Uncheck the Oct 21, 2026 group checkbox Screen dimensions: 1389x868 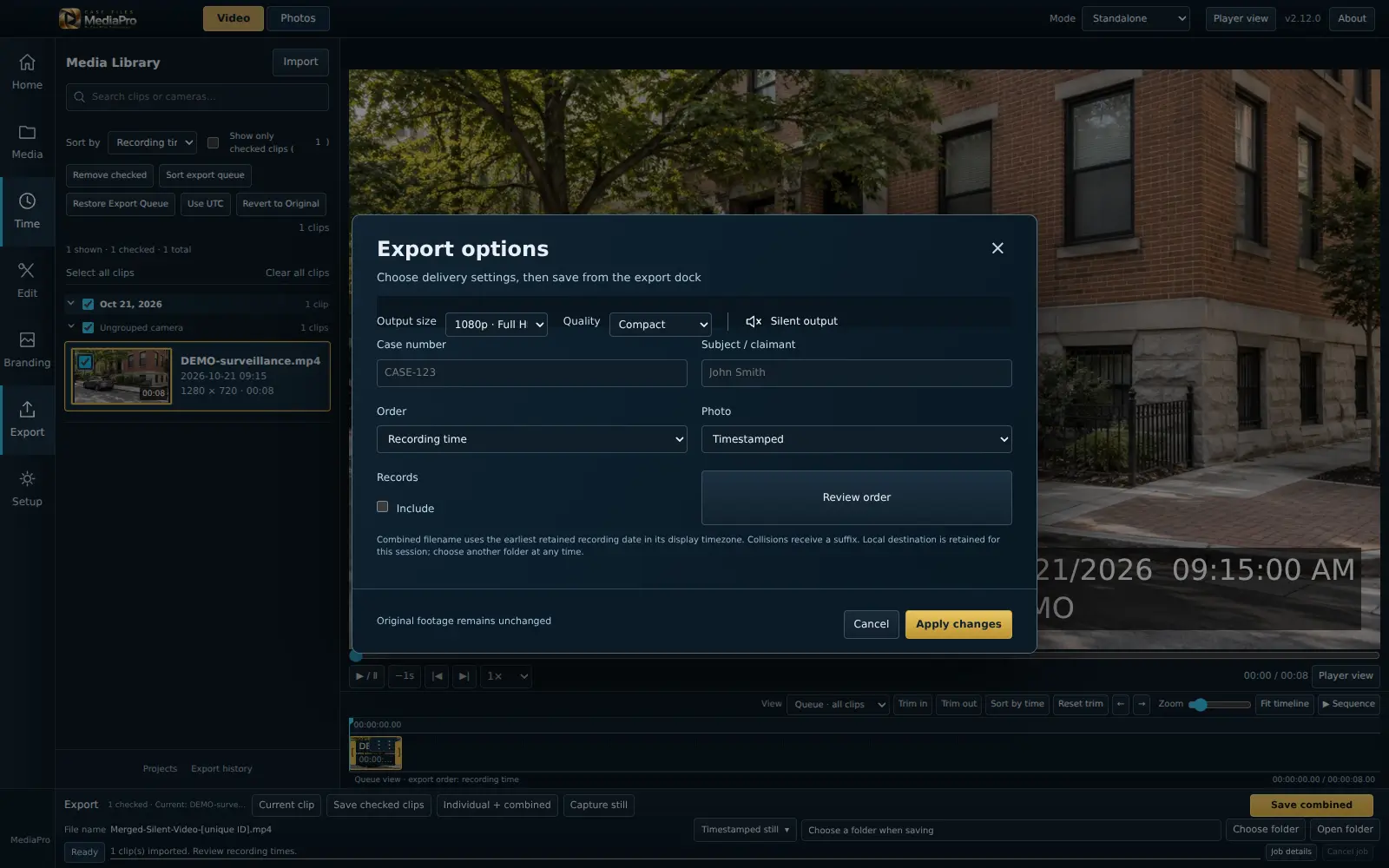point(88,304)
